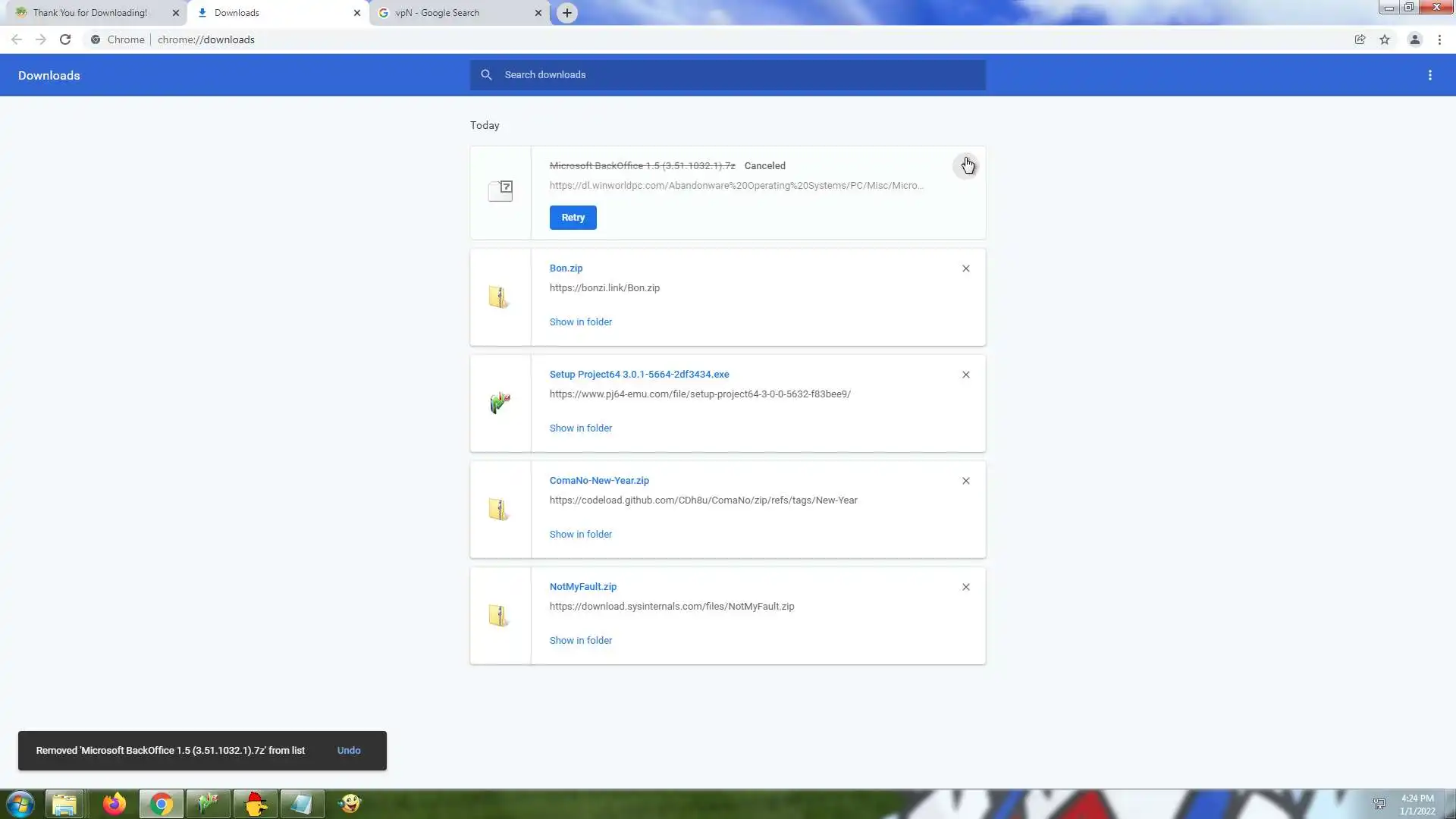Click the Retry button for BackOffice
The width and height of the screenshot is (1456, 819).
point(573,218)
